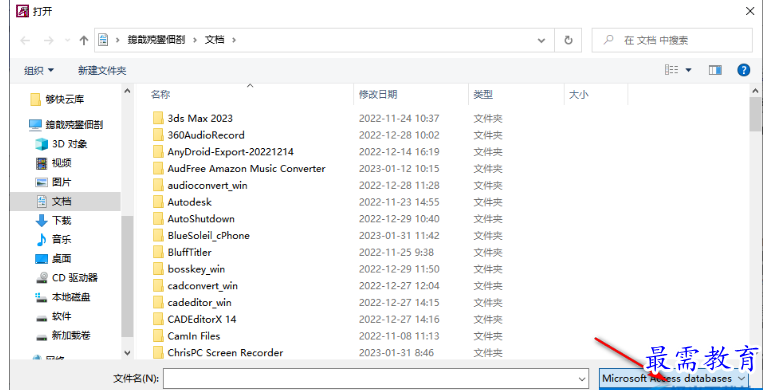The image size is (767, 390).
Task: Expand the chevron after 文档 breadcrumb
Action: click(x=234, y=40)
